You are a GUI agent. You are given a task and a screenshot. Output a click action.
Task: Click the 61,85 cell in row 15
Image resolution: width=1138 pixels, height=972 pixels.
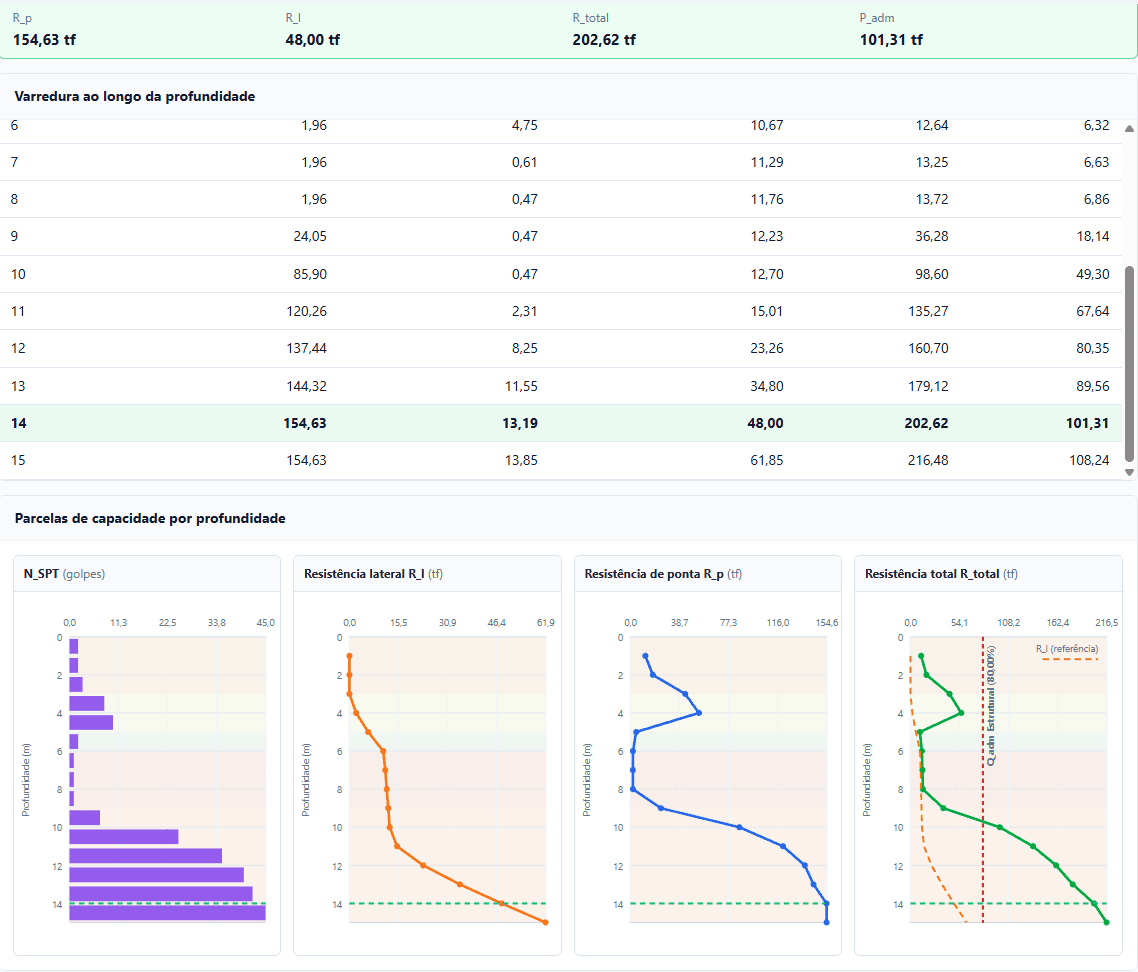pyautogui.click(x=767, y=460)
